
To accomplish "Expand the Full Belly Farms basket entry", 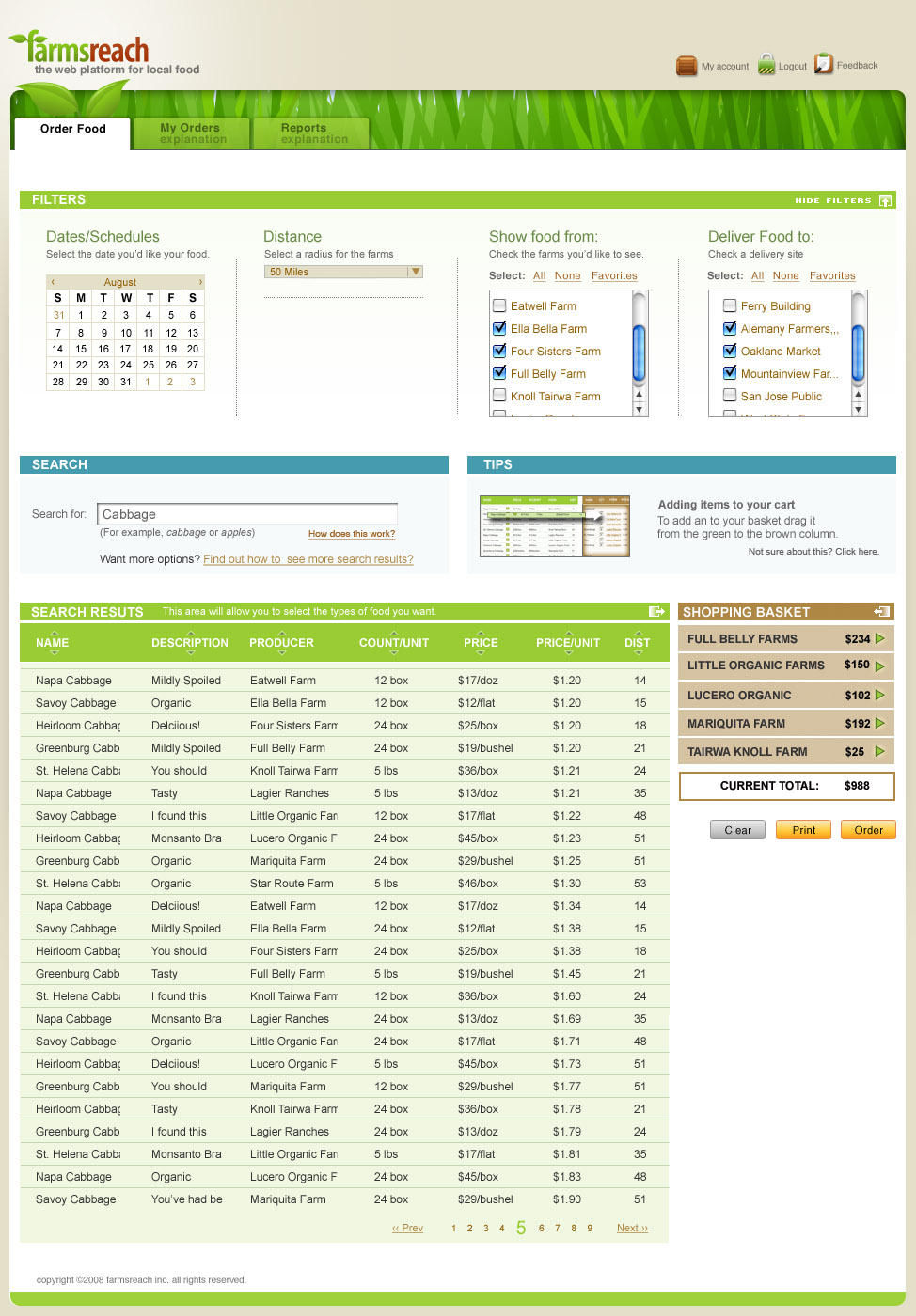I will 880,639.
